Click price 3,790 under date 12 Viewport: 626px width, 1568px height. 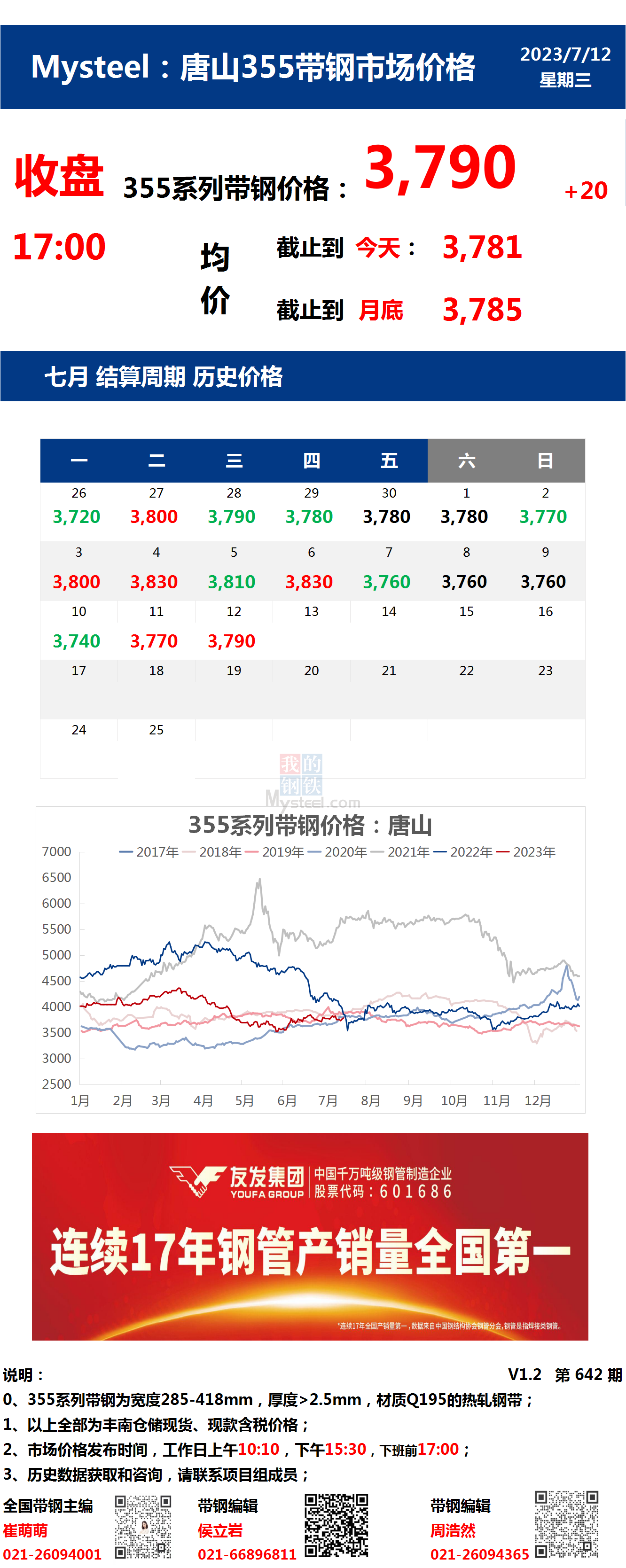pos(231,641)
